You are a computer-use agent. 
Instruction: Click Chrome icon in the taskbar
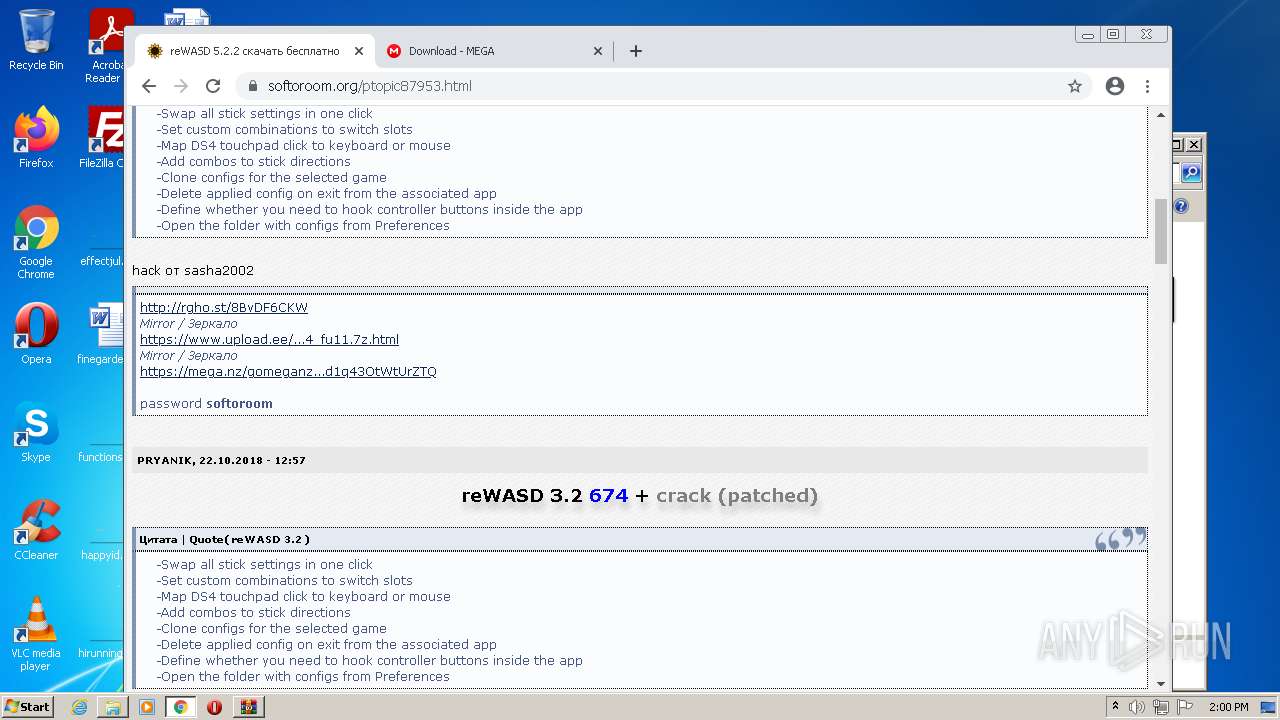181,707
